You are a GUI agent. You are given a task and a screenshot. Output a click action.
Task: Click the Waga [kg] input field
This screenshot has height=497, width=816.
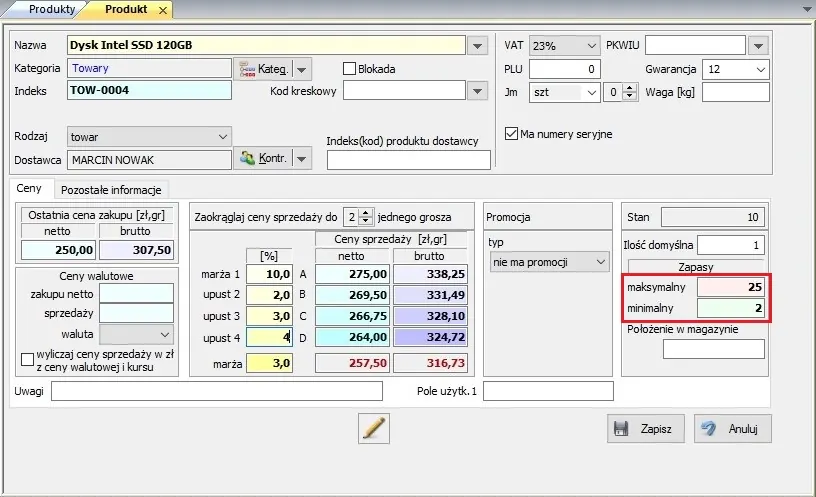click(735, 93)
